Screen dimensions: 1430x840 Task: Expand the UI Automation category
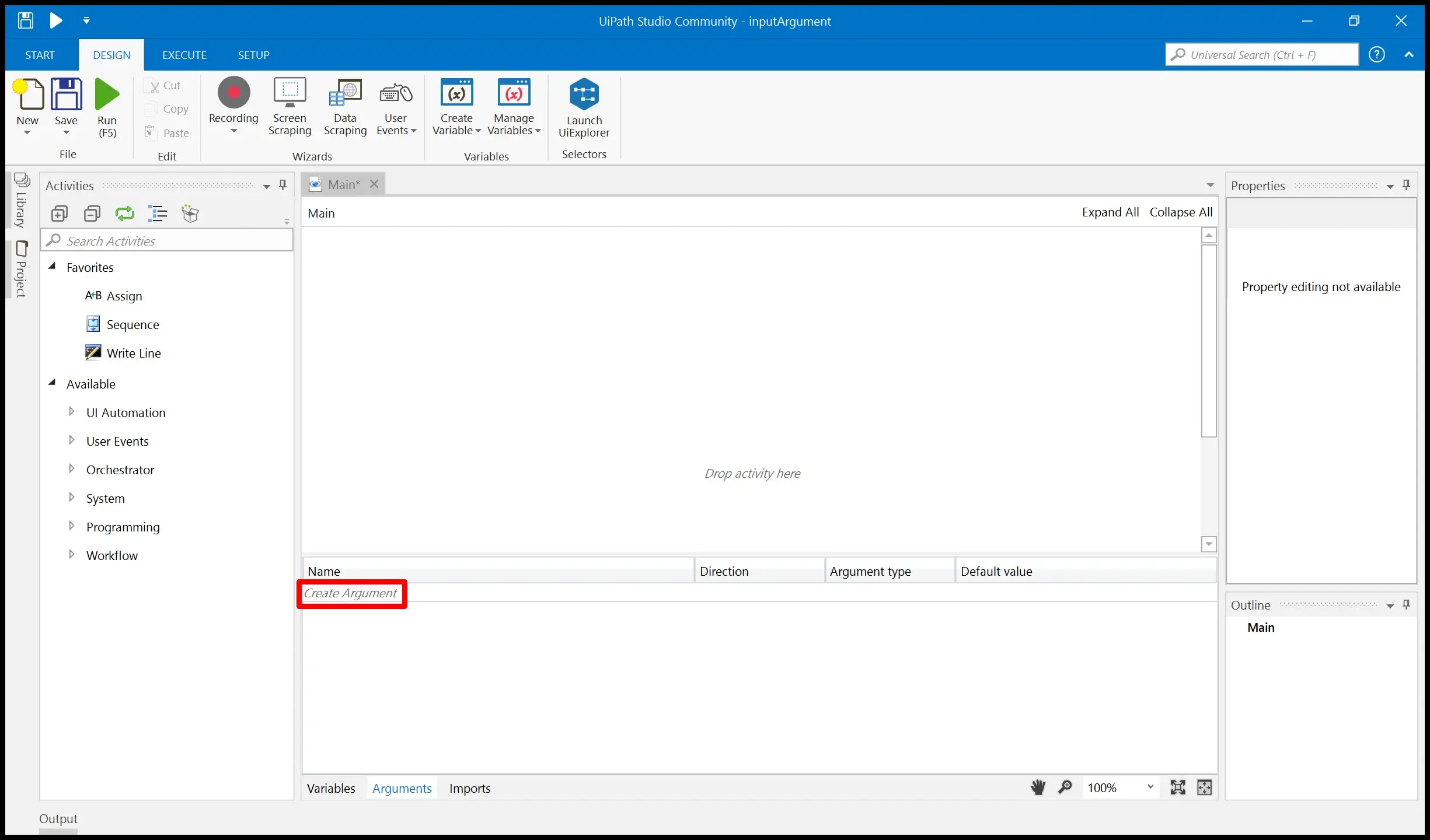tap(72, 412)
